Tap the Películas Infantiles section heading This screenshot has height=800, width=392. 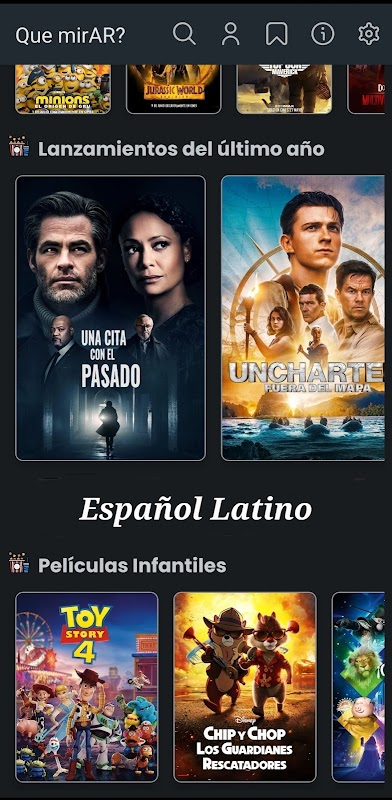pyautogui.click(x=132, y=565)
